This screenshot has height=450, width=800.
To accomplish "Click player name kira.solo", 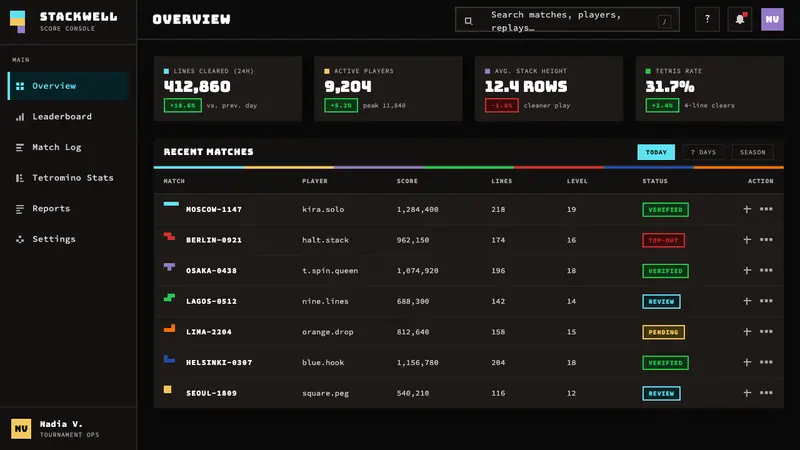I will (x=323, y=209).
